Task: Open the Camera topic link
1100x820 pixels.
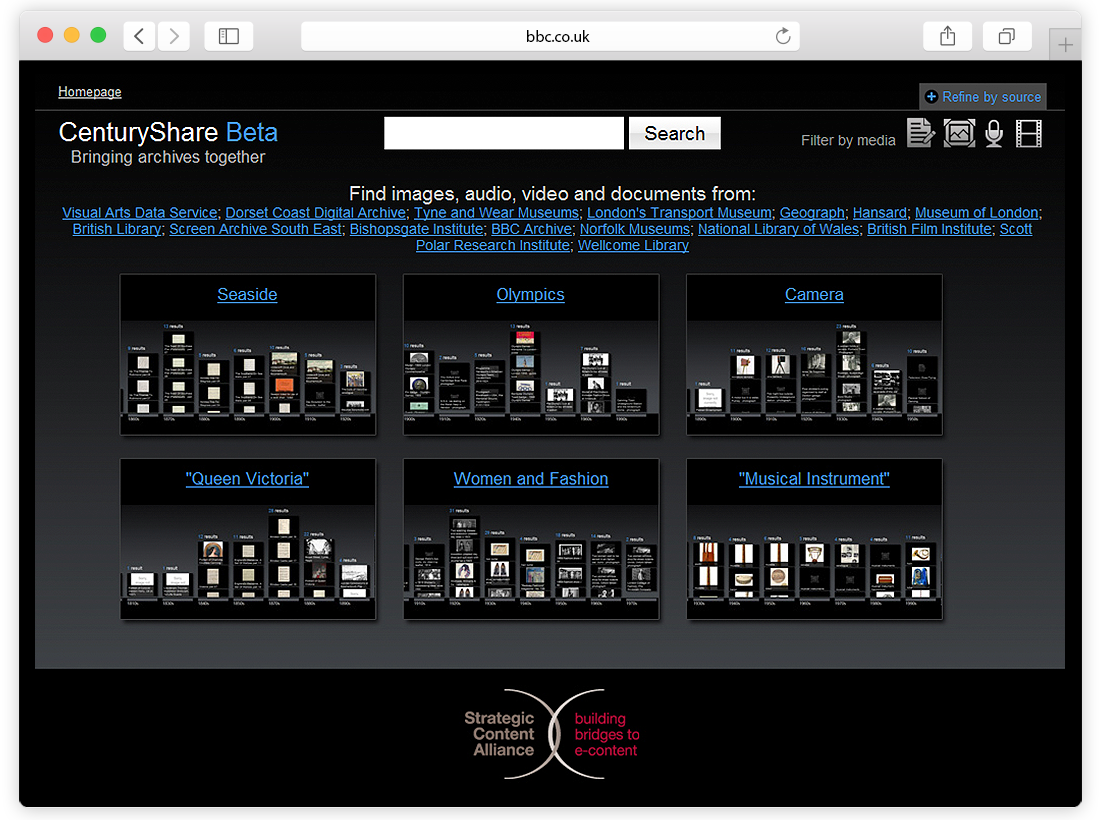Action: pos(814,295)
